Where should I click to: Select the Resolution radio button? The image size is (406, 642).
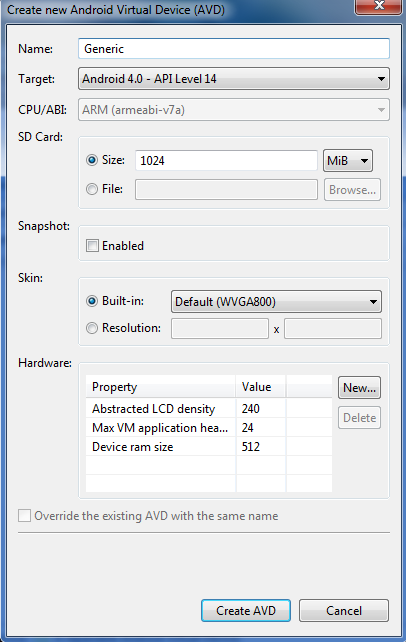[92, 328]
